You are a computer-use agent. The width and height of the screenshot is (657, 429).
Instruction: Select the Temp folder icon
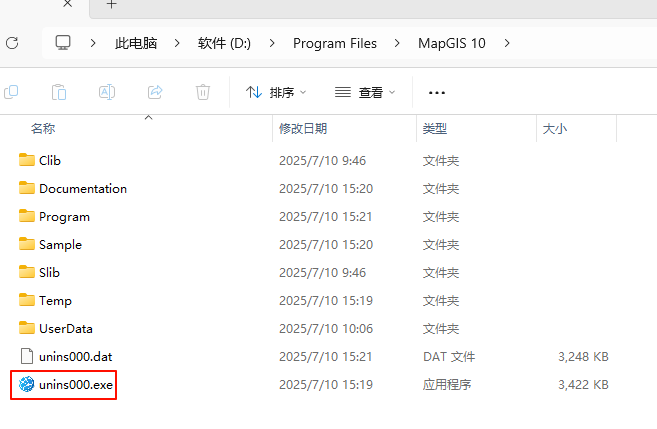coord(27,300)
